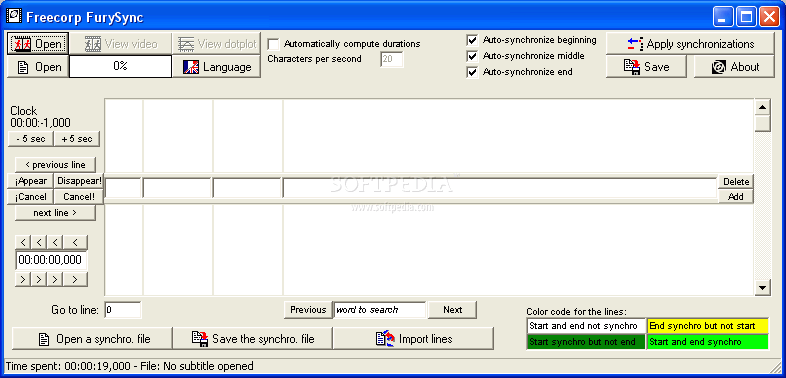Image resolution: width=786 pixels, height=378 pixels.
Task: Go to the < previous line
Action: [x=55, y=164]
